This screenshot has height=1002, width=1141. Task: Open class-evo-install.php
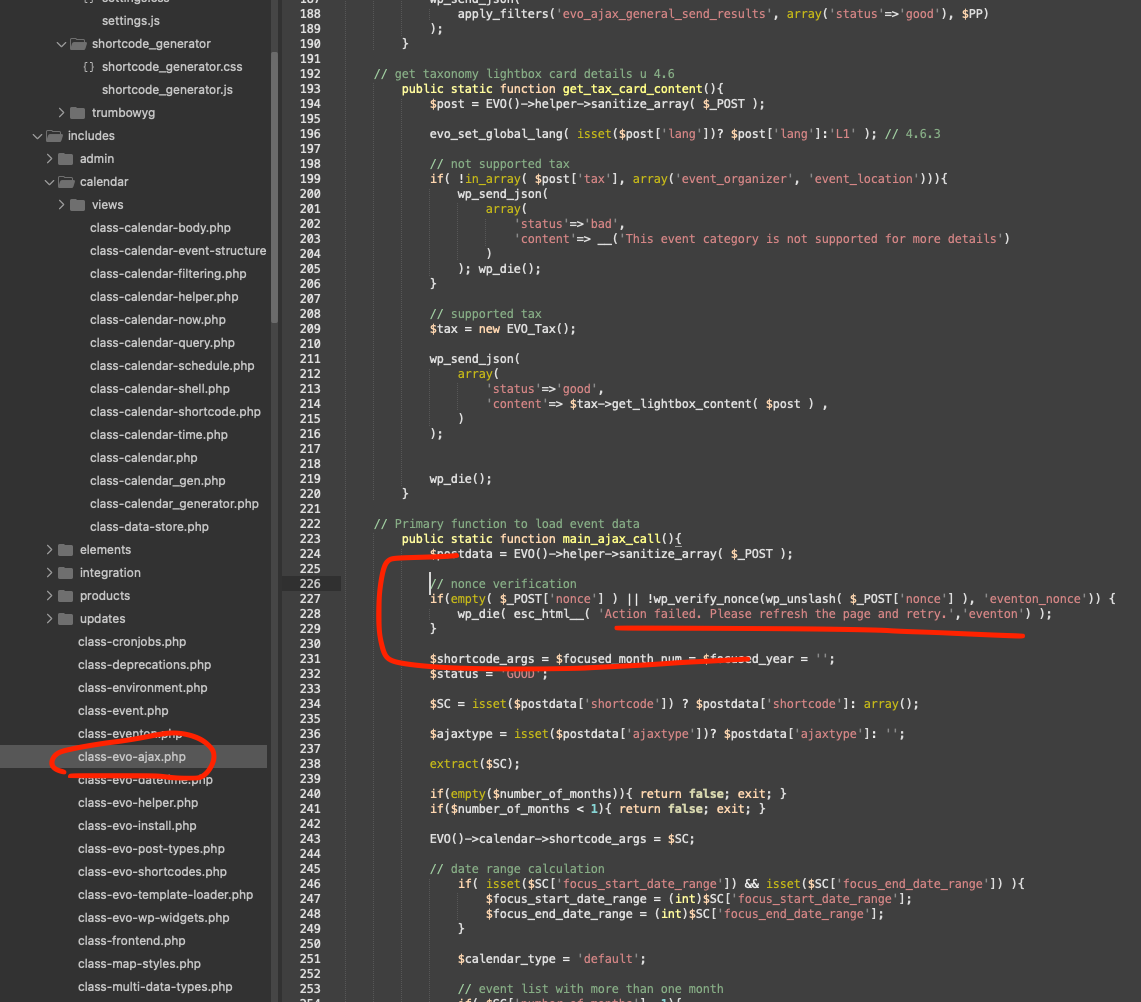pyautogui.click(x=137, y=826)
